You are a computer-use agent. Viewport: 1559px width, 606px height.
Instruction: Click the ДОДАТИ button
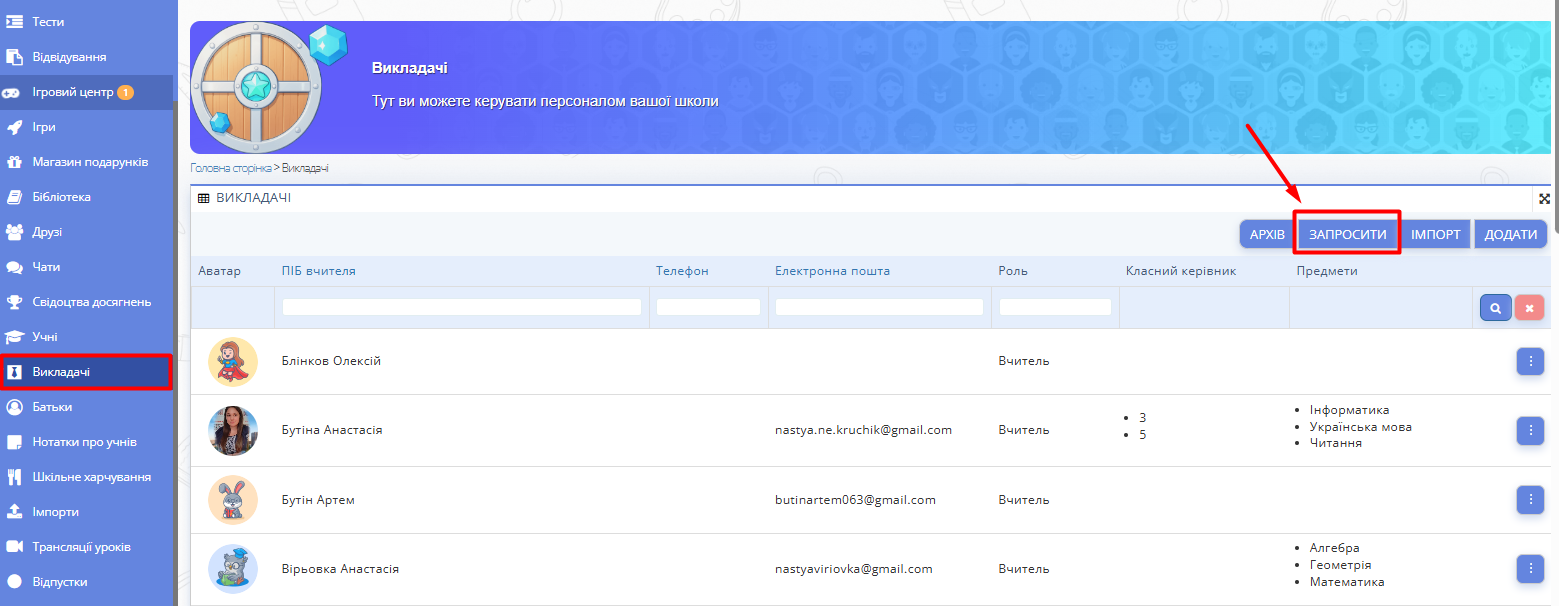click(1510, 234)
